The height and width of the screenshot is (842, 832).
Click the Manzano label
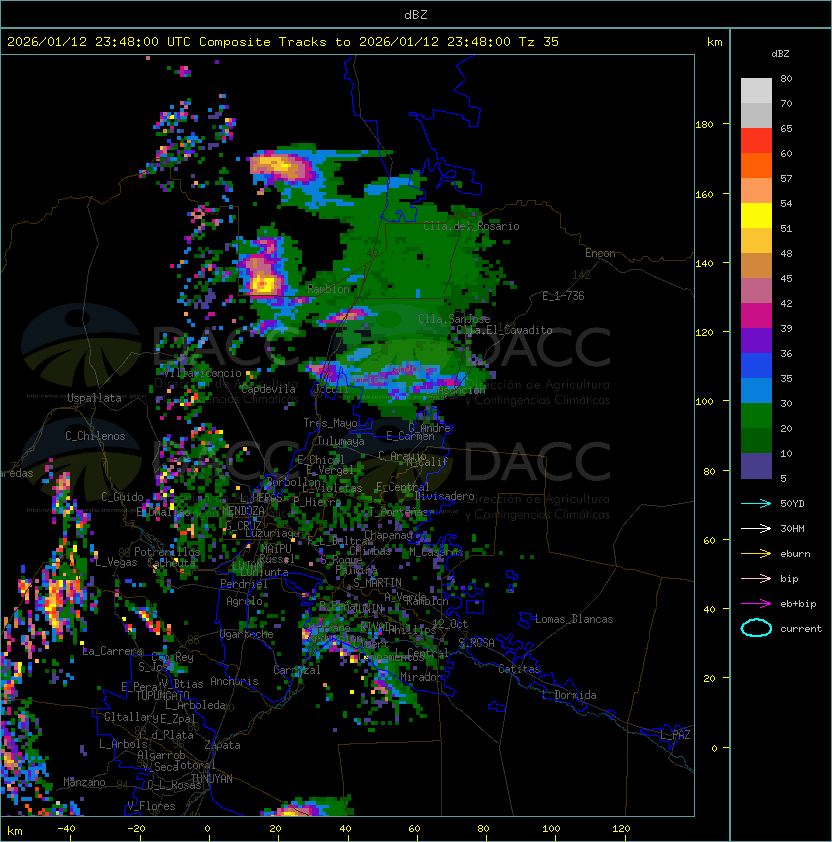[x=84, y=782]
